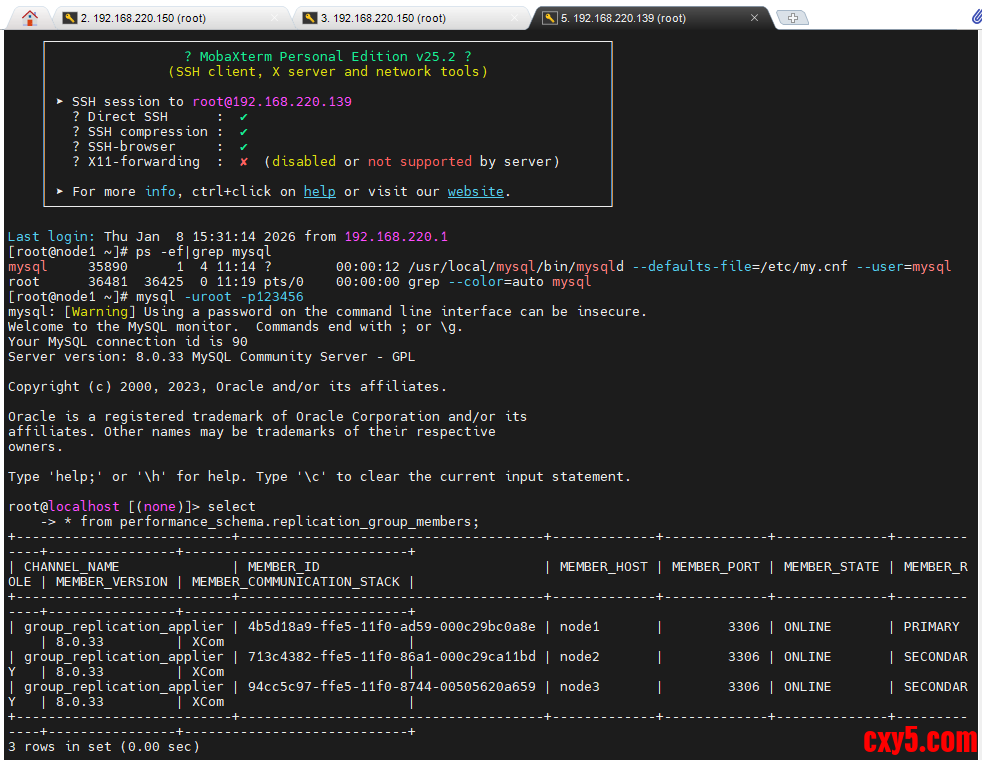Click the '3 rows in set' result line
Image resolution: width=982 pixels, height=760 pixels.
pyautogui.click(x=104, y=746)
